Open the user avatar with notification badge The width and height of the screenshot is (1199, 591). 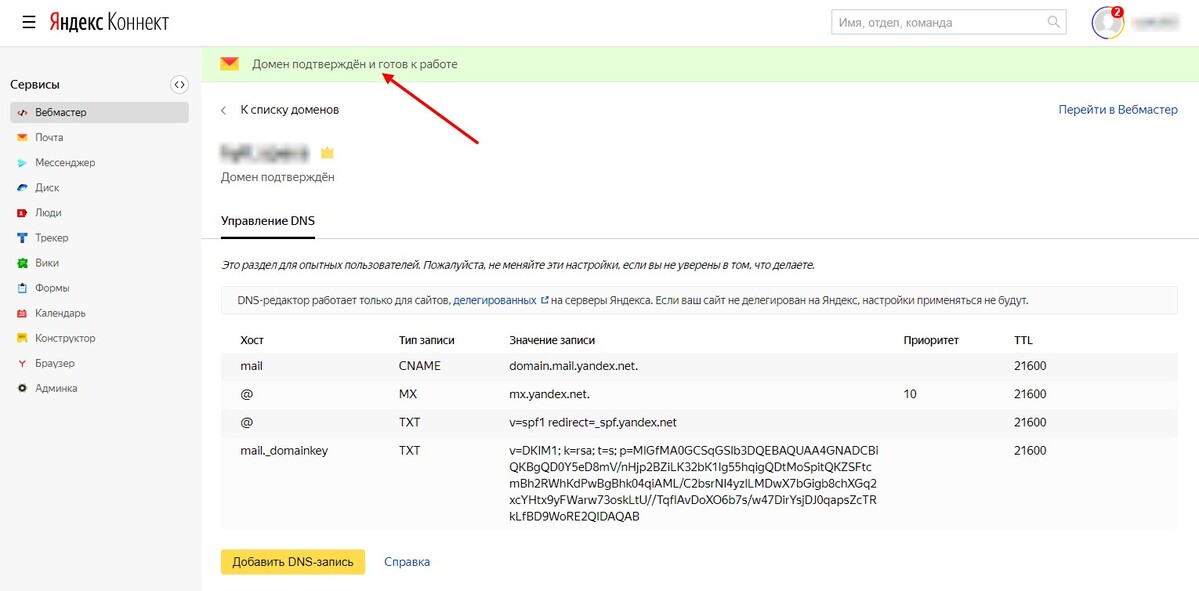pos(1108,23)
